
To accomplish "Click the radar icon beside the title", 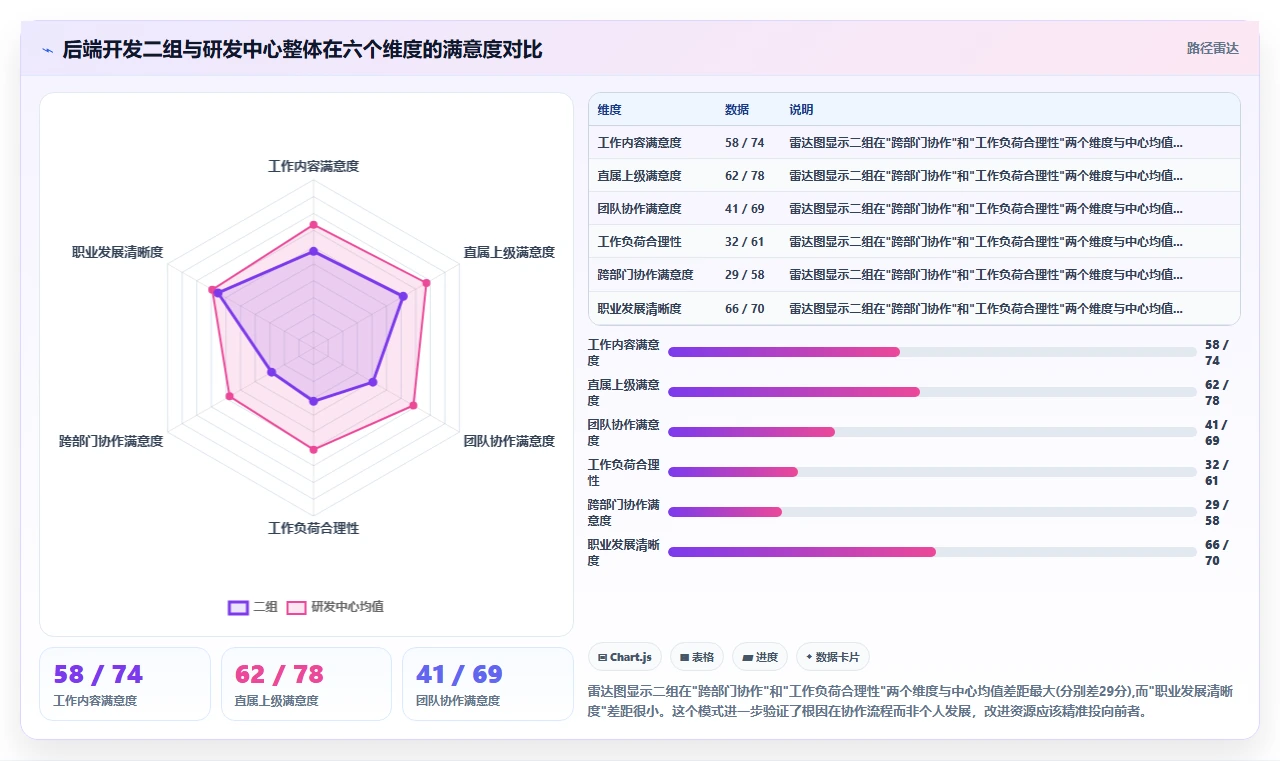I will [x=48, y=50].
